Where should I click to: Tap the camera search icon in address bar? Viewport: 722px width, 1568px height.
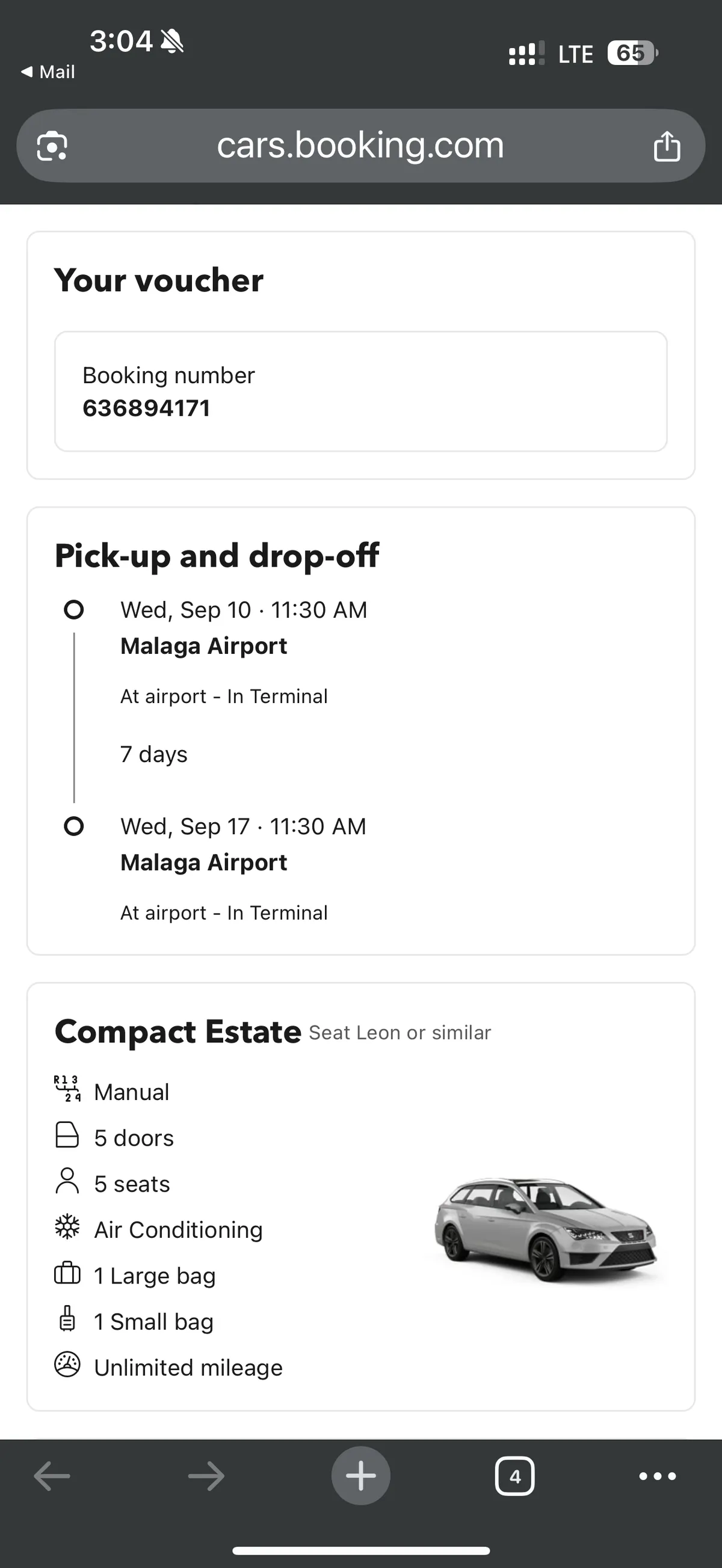click(52, 146)
